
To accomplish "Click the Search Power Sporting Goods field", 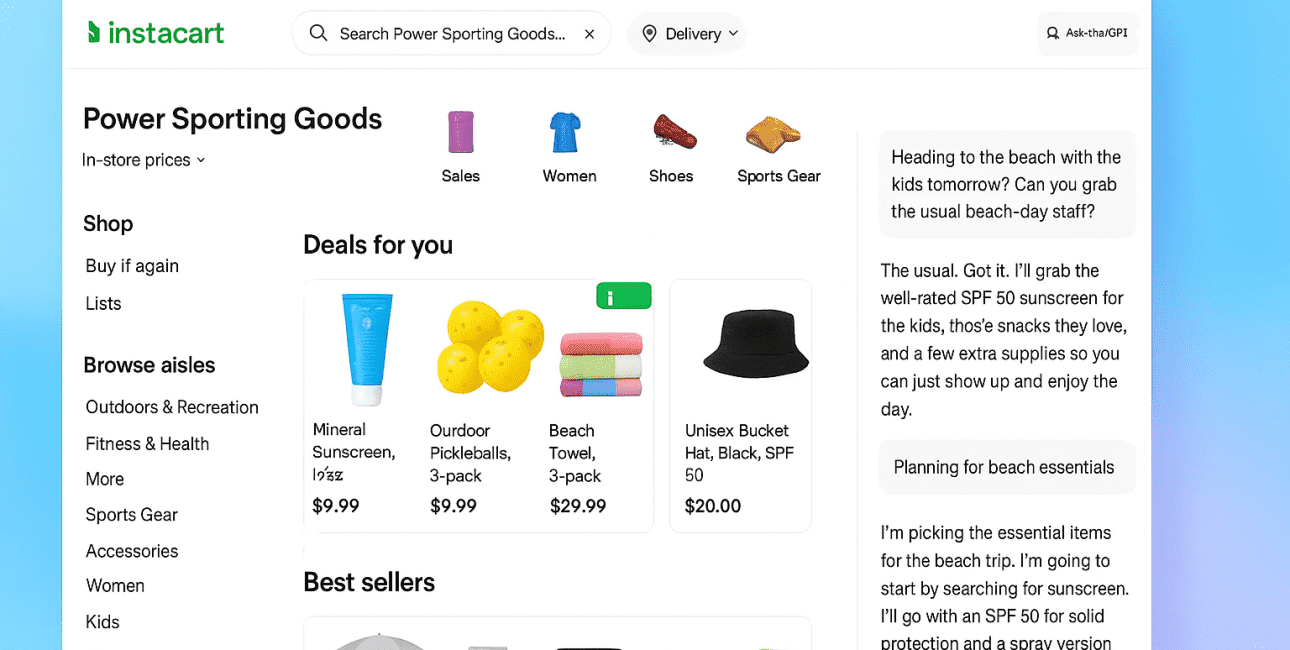I will pyautogui.click(x=452, y=34).
